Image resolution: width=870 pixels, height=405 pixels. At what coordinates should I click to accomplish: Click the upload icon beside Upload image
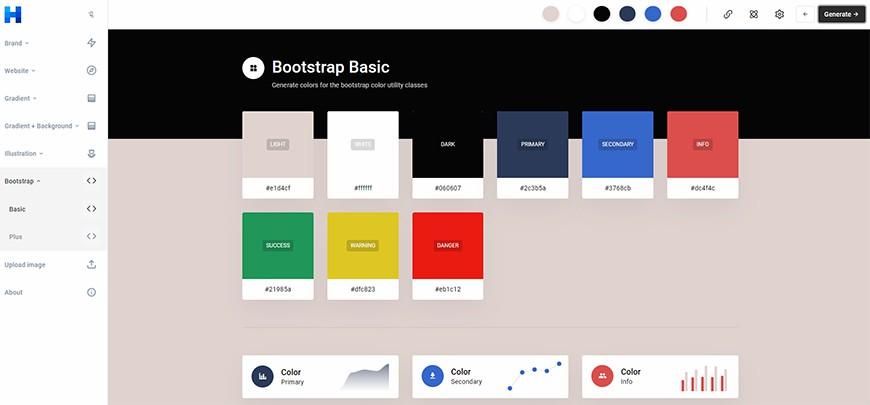click(92, 265)
